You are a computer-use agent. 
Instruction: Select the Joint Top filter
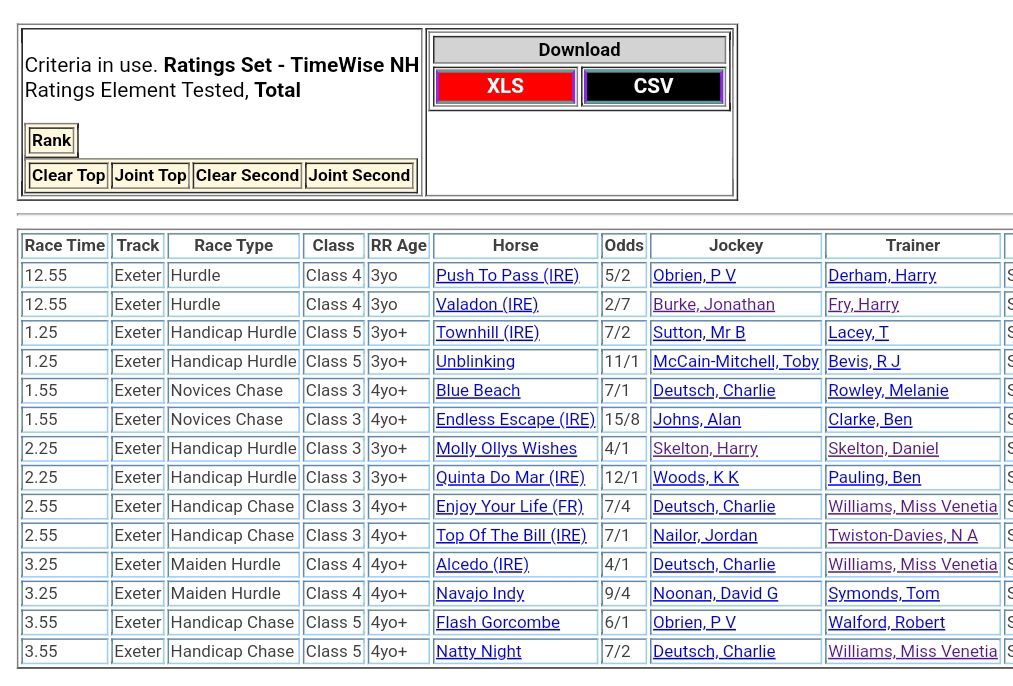[x=150, y=175]
